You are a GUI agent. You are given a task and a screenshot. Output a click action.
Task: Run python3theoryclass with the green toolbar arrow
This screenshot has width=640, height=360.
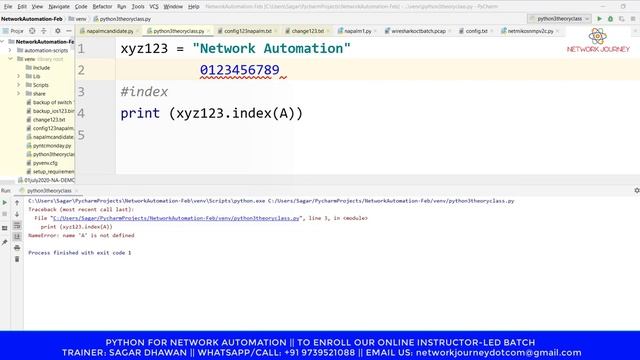pos(600,19)
